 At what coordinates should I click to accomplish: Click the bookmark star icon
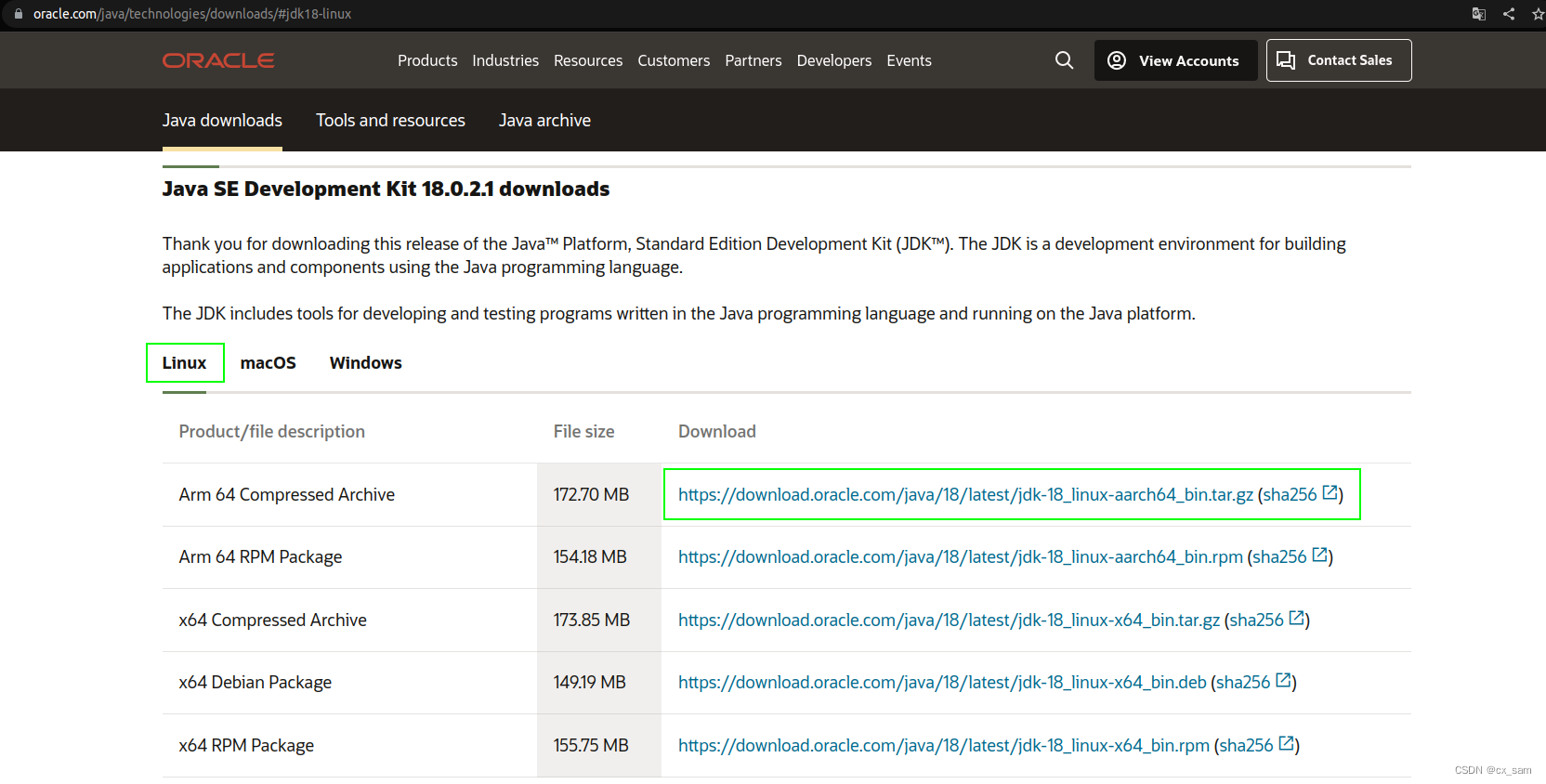(1538, 14)
